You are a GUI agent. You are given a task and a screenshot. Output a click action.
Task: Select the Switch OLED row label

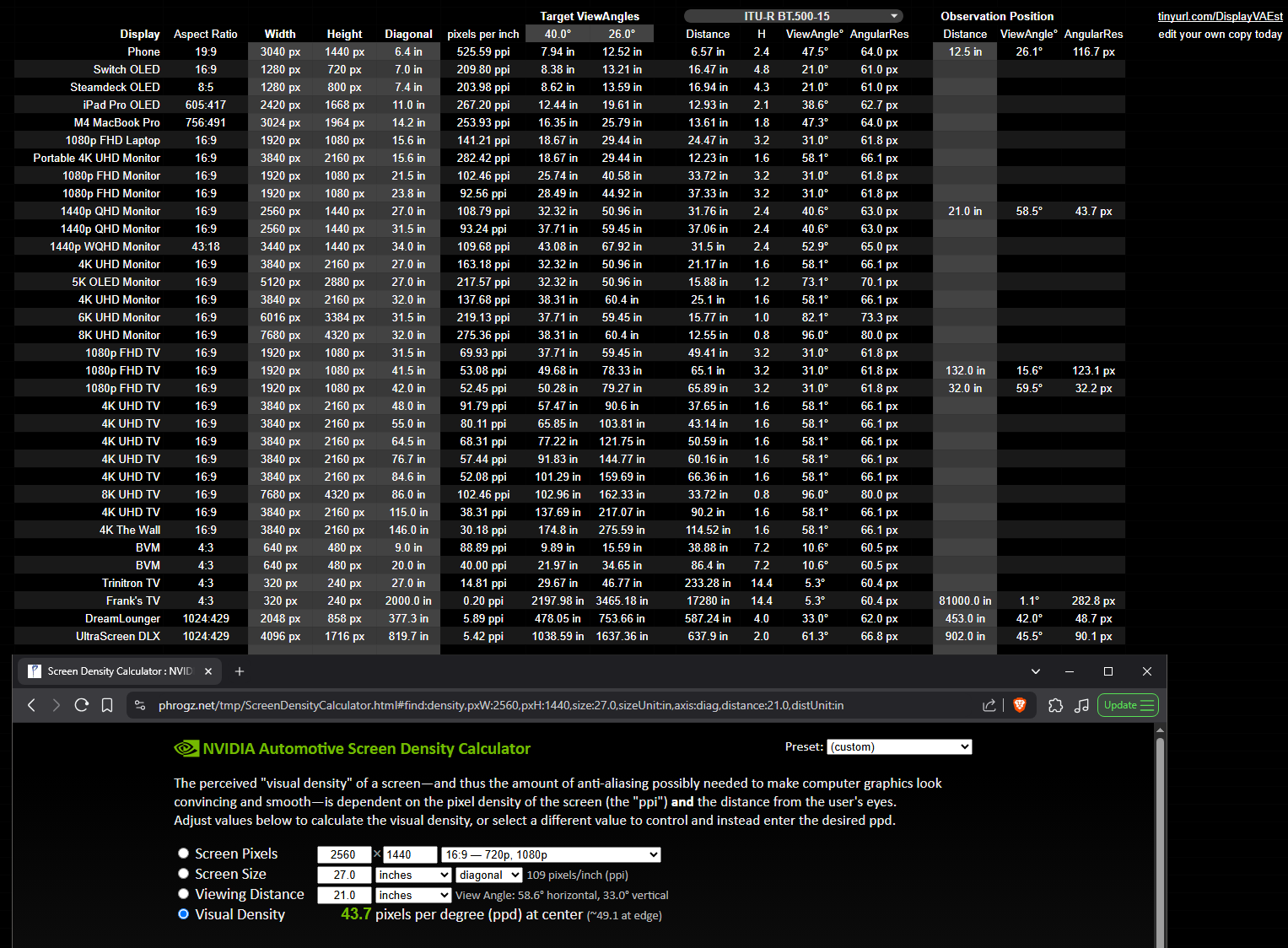coord(127,69)
